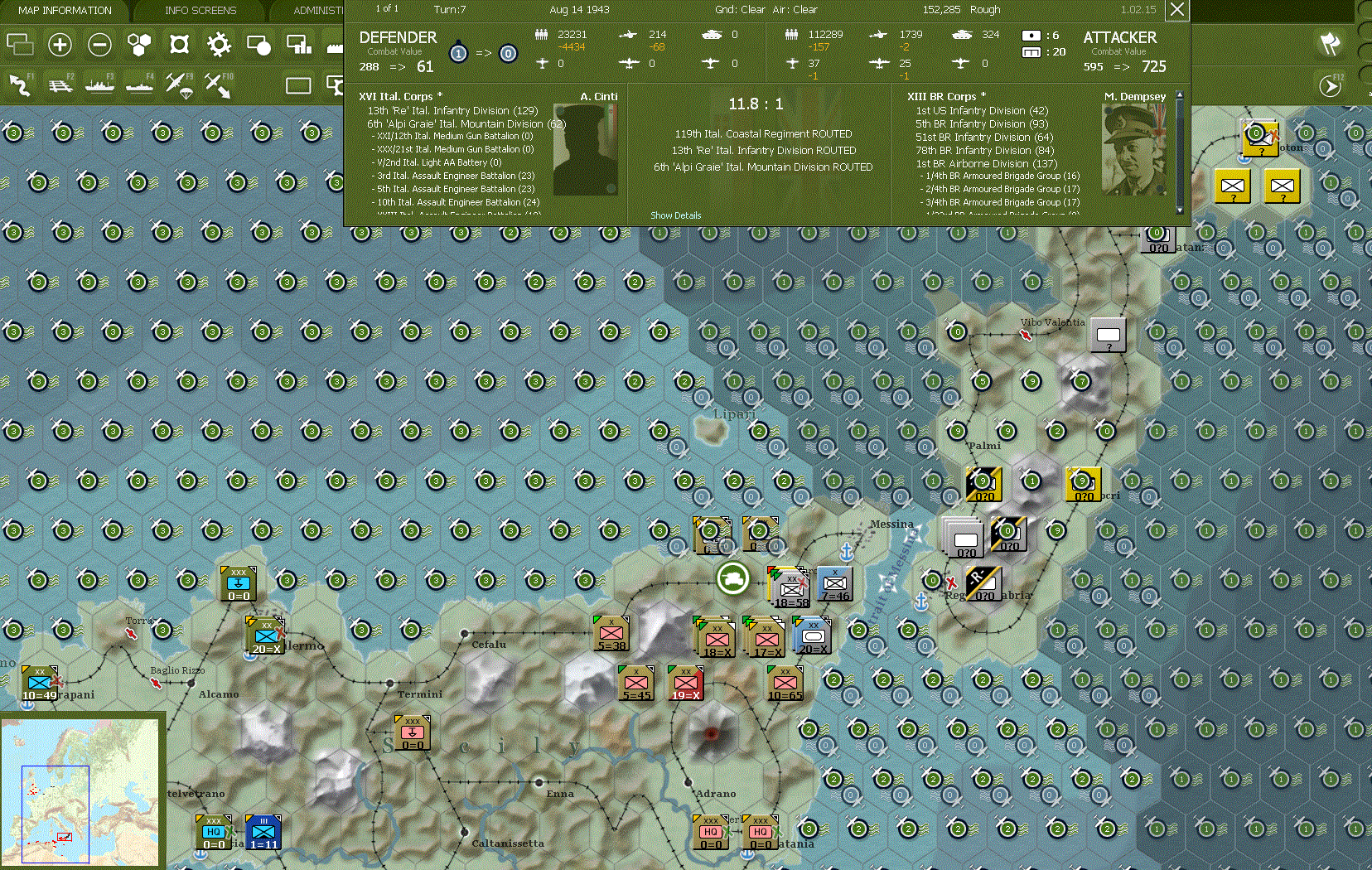This screenshot has height=870, width=1372.
Task: Open an envelope event message near Crotone
Action: coord(1233,186)
